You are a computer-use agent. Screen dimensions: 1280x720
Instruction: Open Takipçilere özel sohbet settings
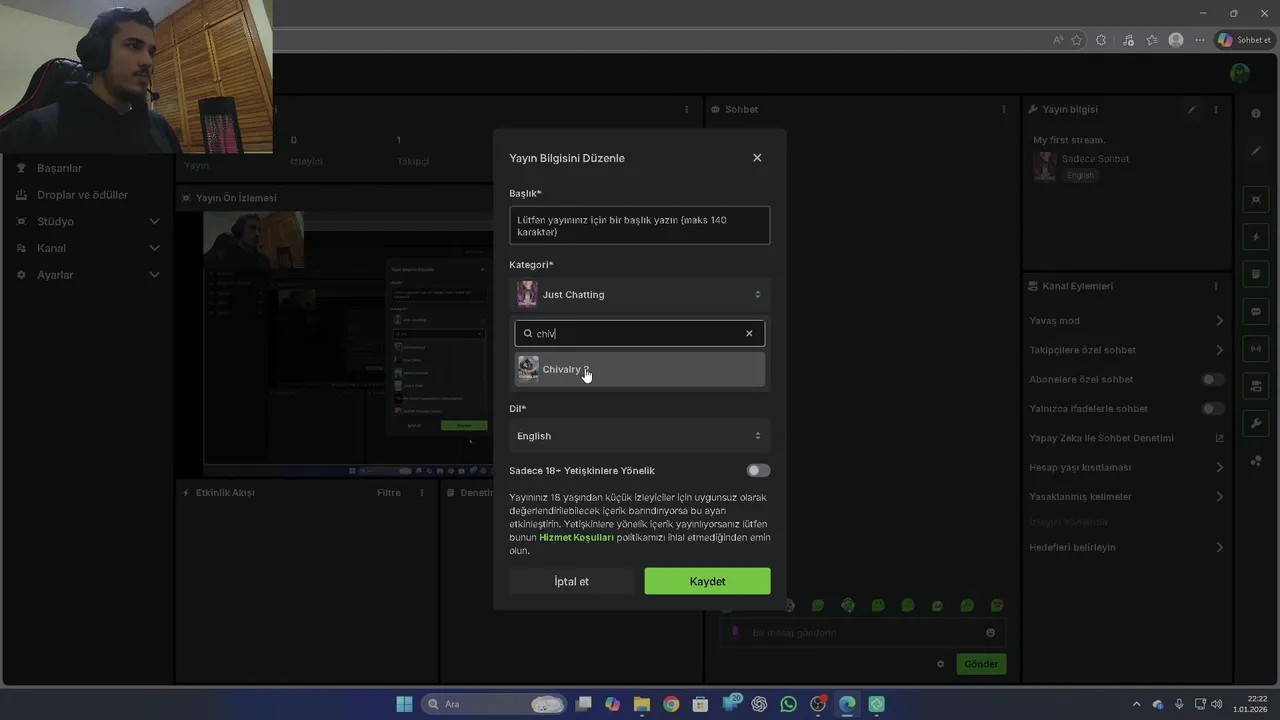pyautogui.click(x=1126, y=350)
